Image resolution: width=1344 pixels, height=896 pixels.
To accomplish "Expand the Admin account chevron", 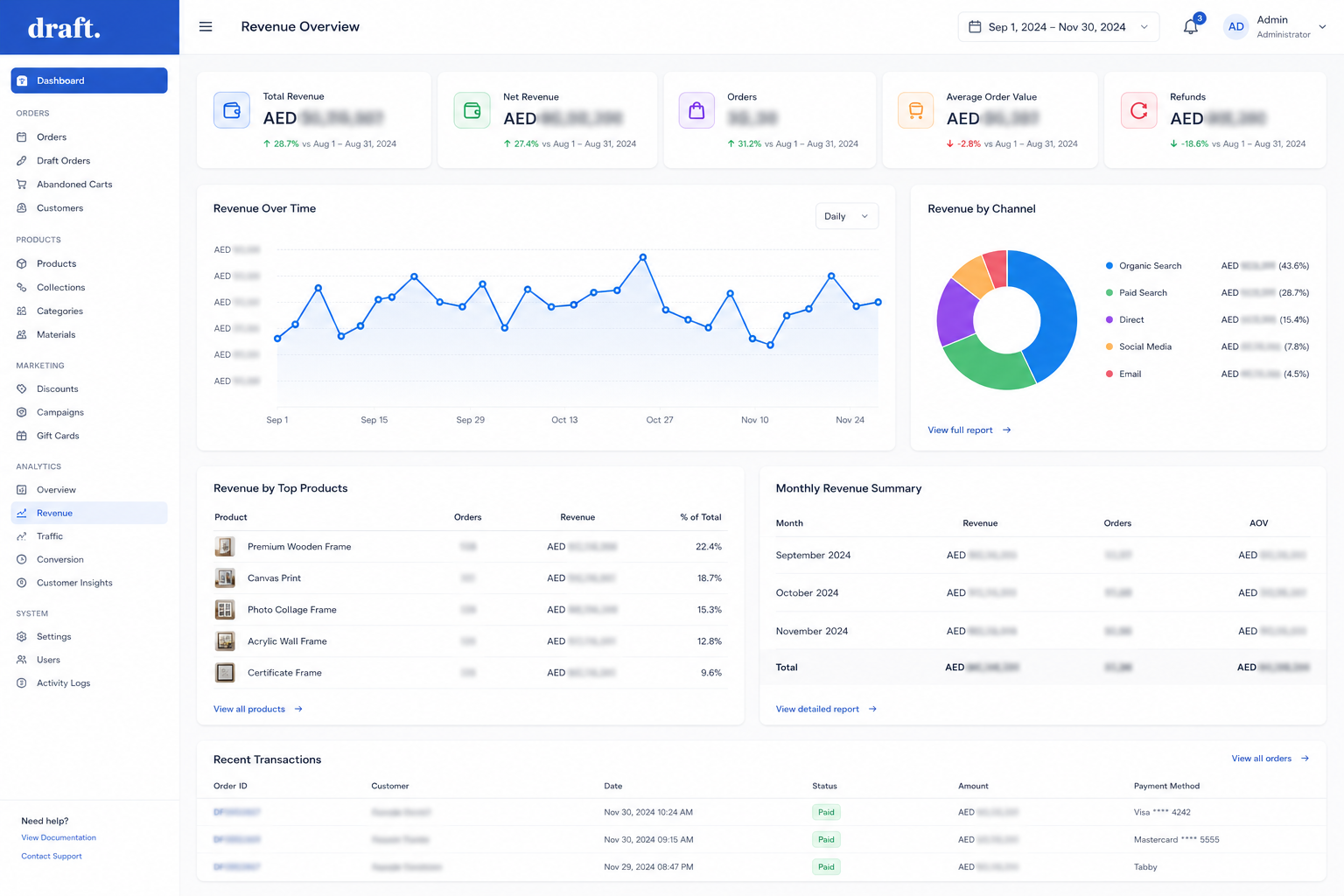I will 1322,27.
